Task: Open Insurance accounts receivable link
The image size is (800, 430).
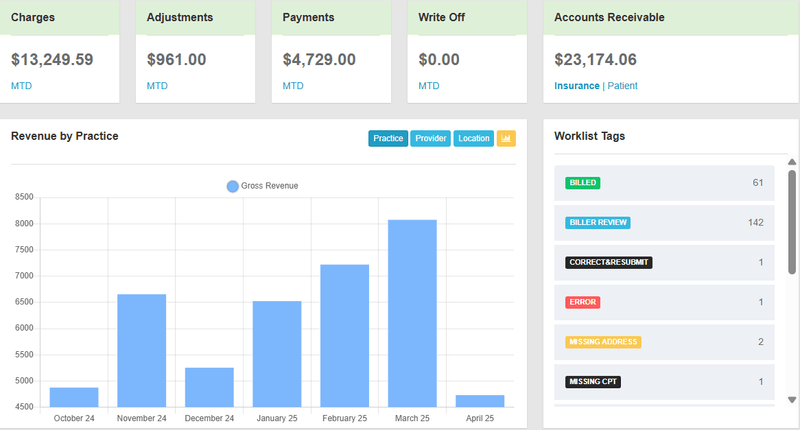Action: [x=577, y=86]
